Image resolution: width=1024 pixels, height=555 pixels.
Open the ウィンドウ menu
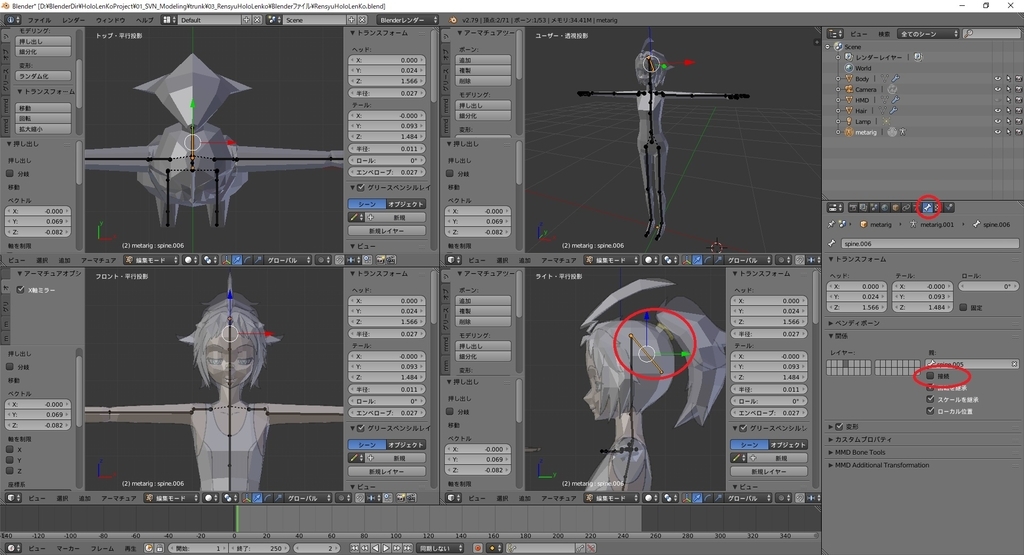[110, 20]
